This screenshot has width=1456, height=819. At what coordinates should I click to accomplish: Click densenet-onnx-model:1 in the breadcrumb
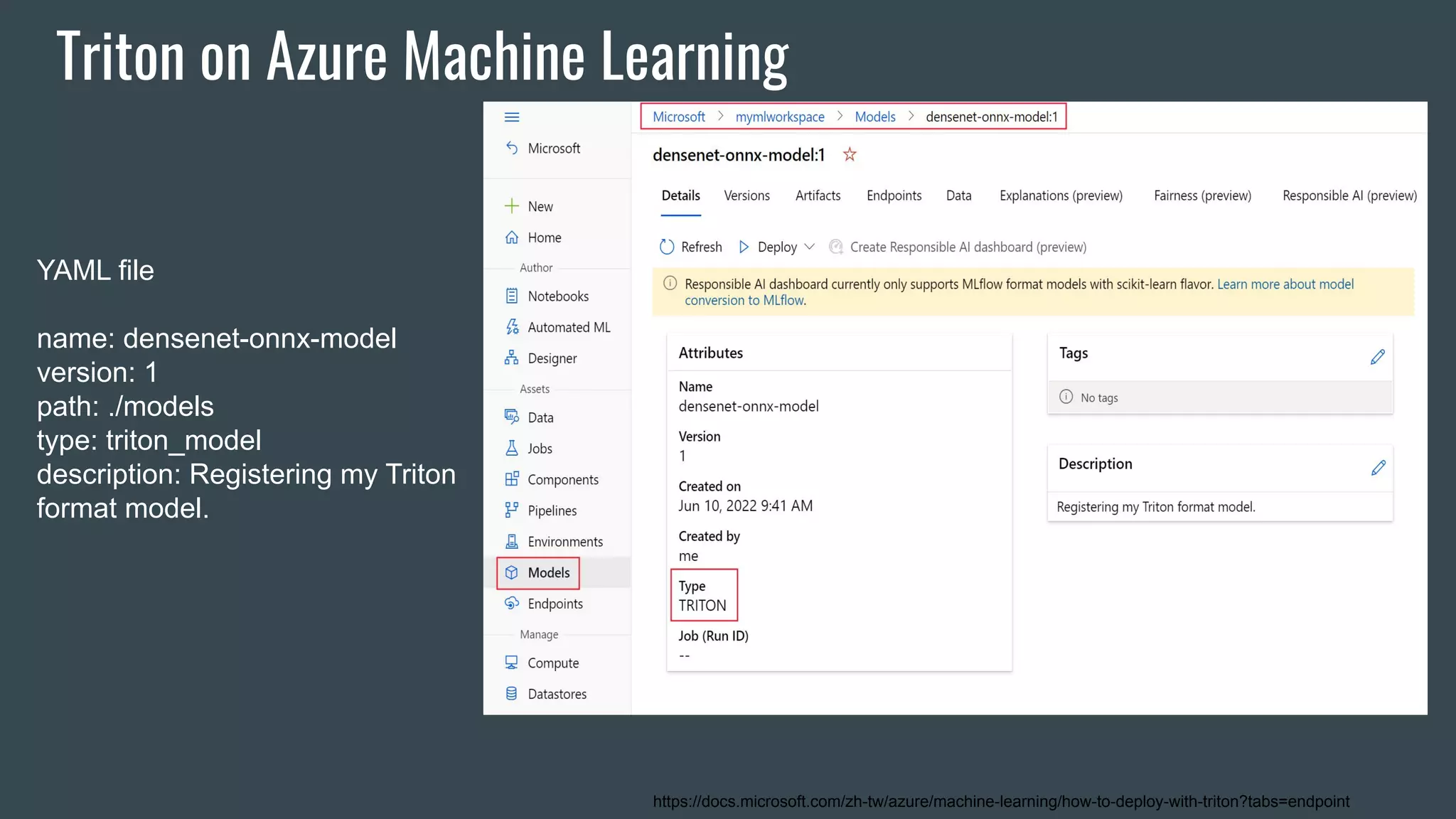click(x=992, y=117)
